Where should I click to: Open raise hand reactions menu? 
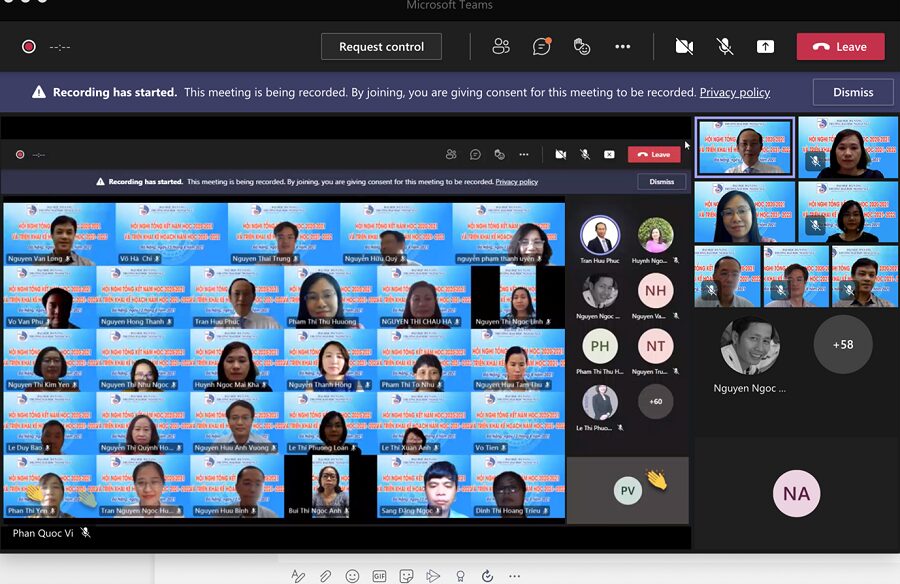(582, 47)
